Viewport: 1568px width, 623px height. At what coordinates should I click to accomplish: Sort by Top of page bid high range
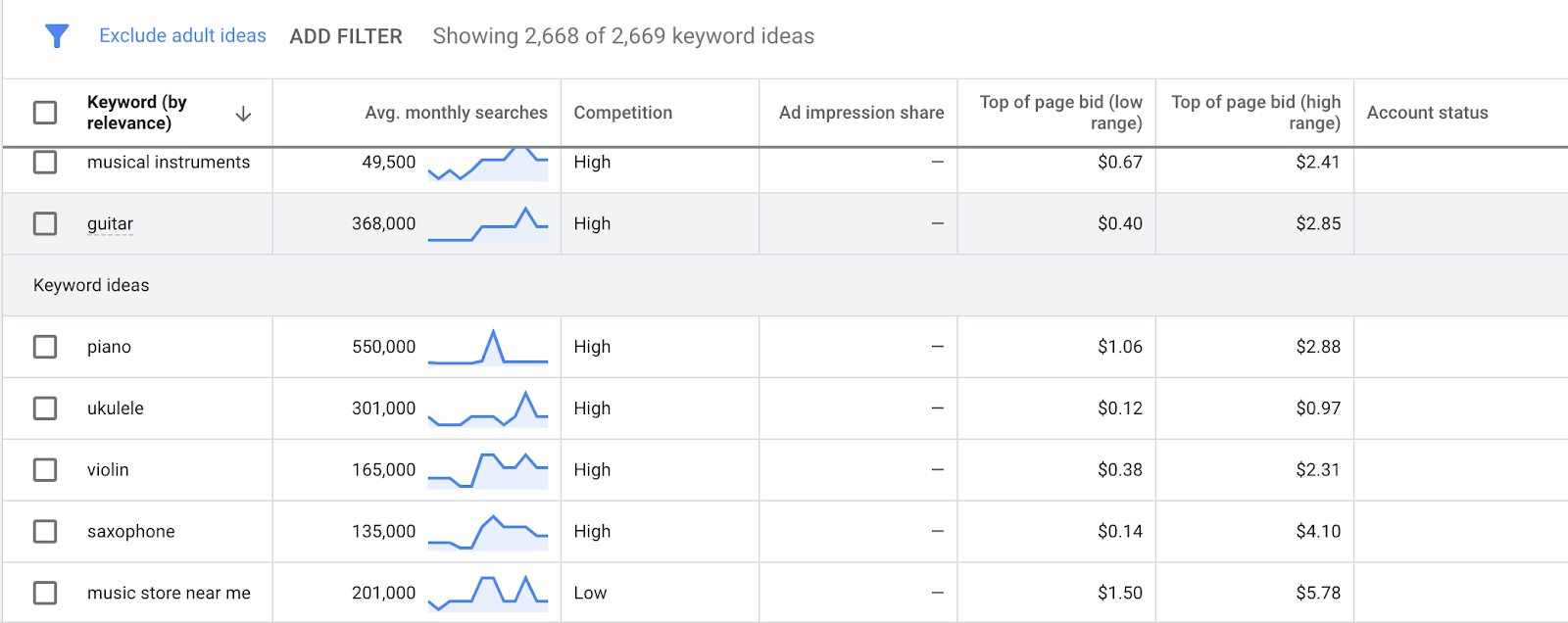click(x=1255, y=113)
